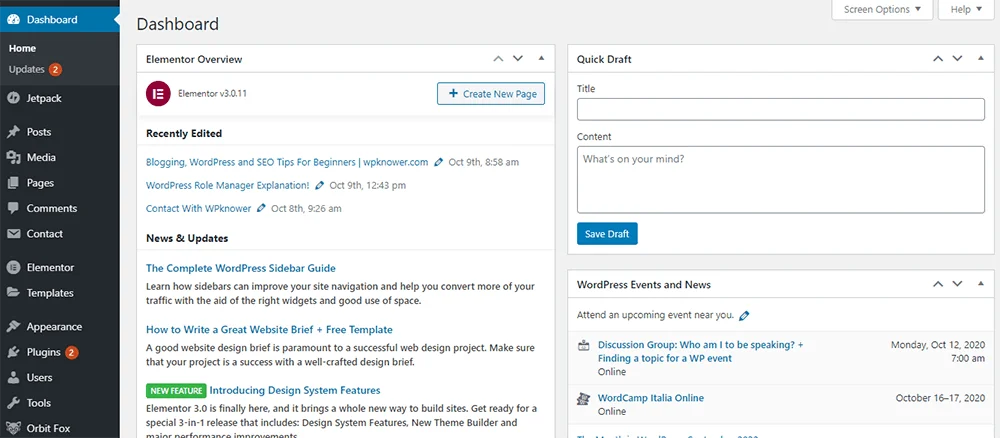Collapse the WordPress Events and News panel
This screenshot has height=438, width=1000.
pyautogui.click(x=981, y=284)
